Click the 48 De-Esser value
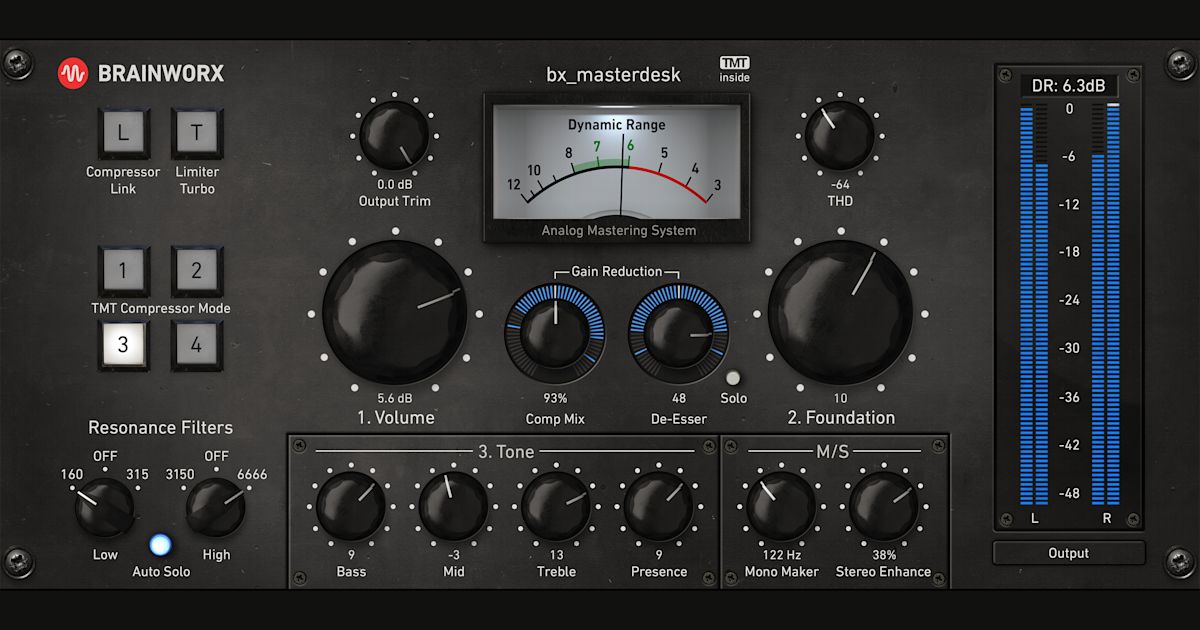Screen dimensions: 1200x630 pos(679,398)
